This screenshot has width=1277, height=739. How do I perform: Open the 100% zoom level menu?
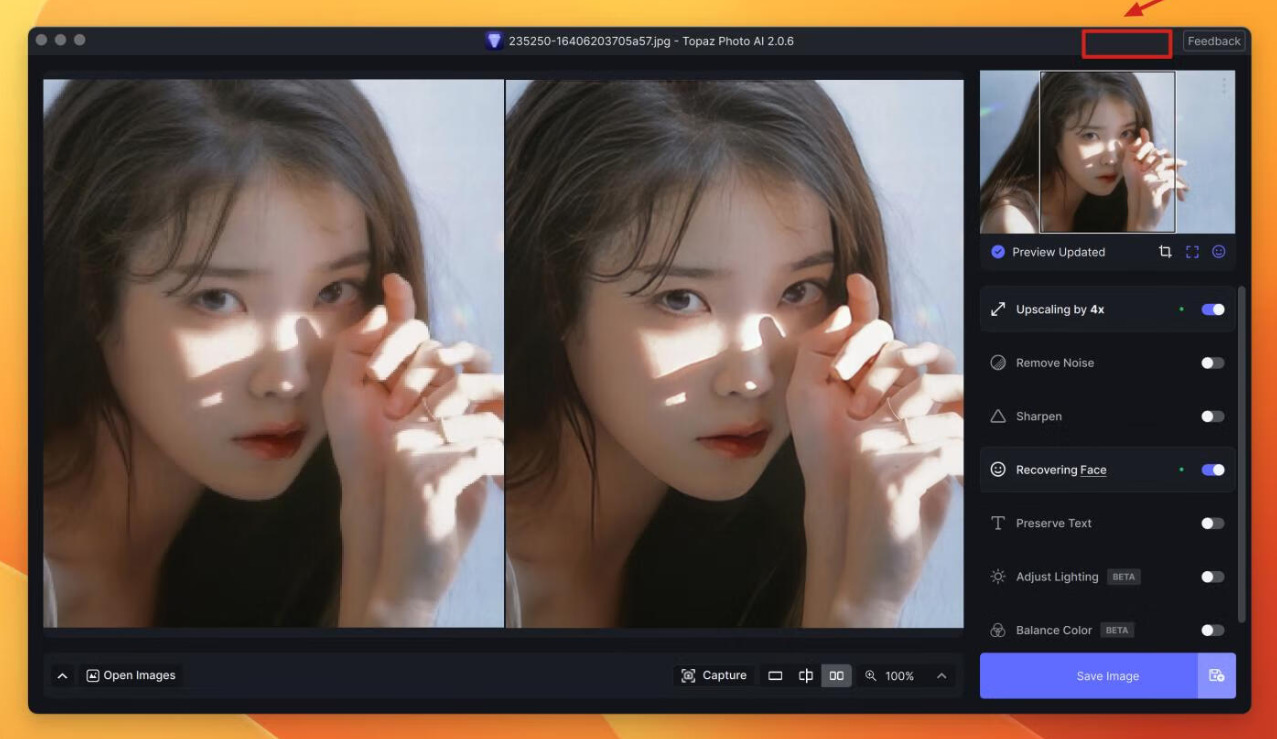coord(906,676)
